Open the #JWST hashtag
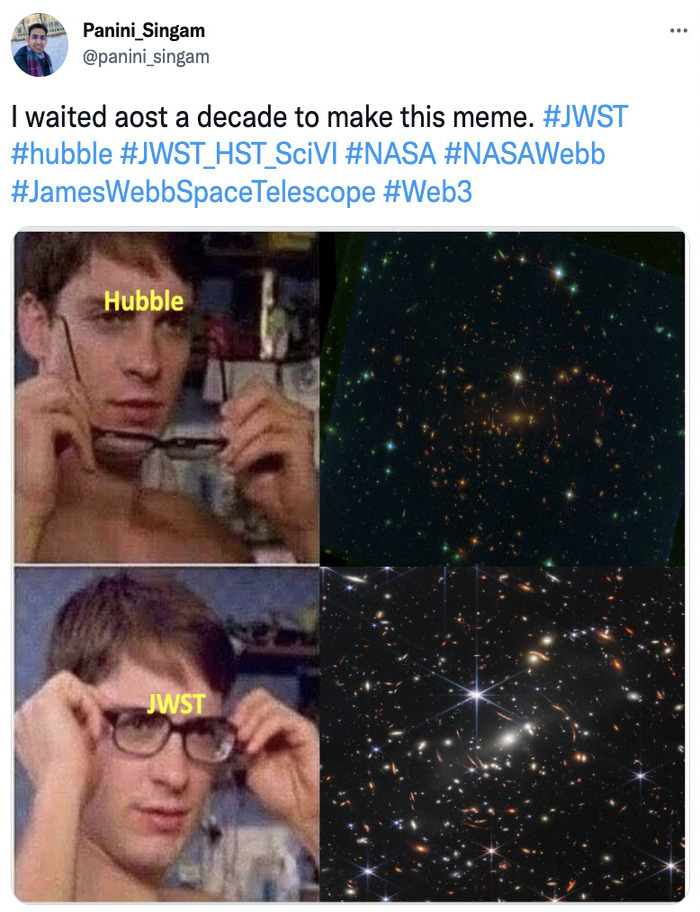Screen dimensions: 700x912 (585, 116)
